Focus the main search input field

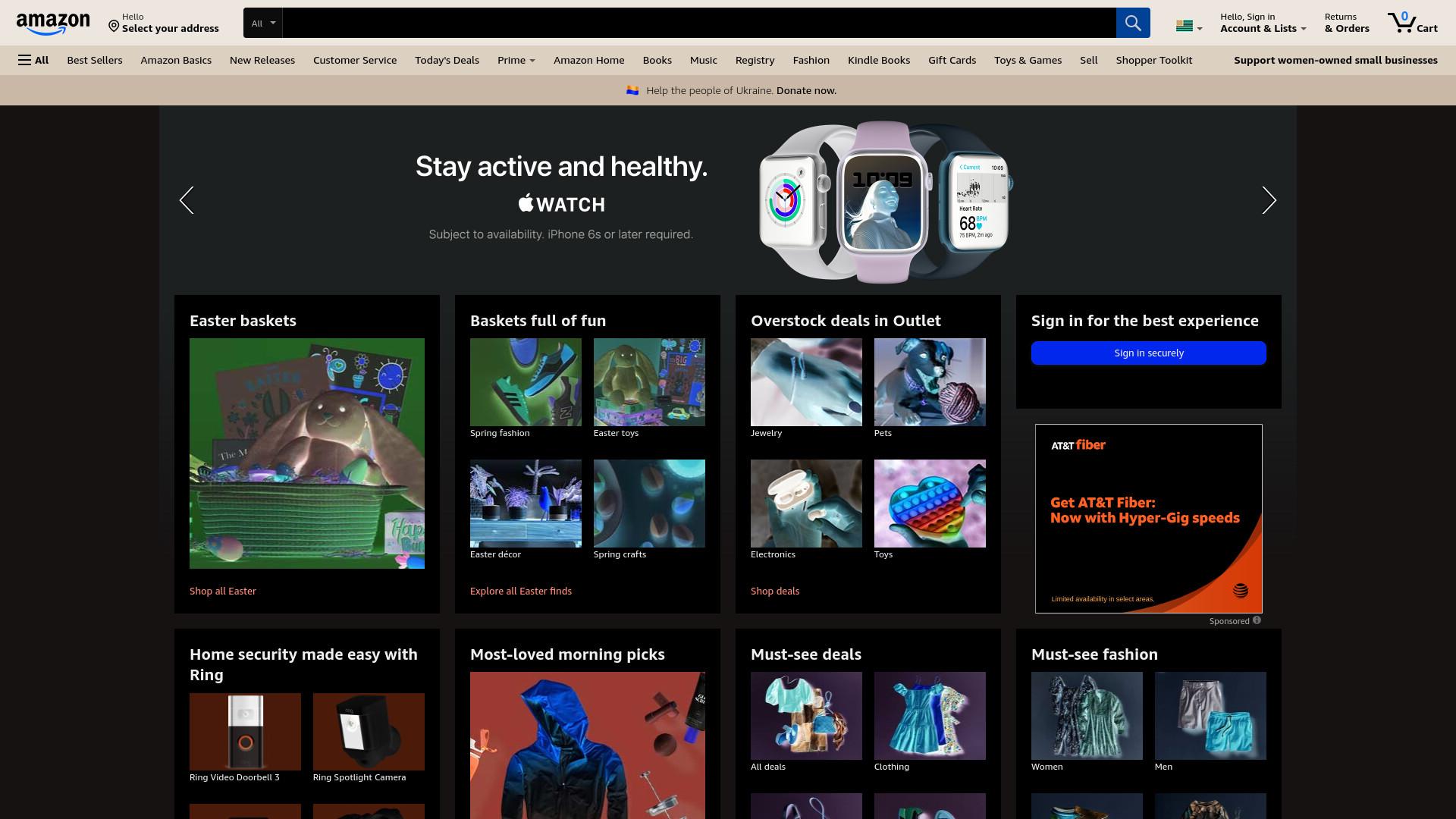point(698,23)
